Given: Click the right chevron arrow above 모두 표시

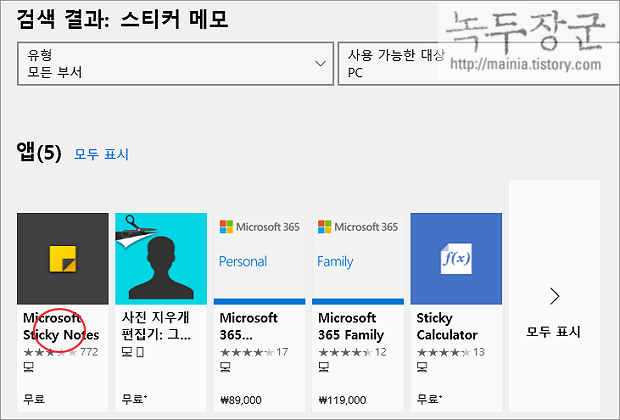Looking at the screenshot, I should 555,296.
